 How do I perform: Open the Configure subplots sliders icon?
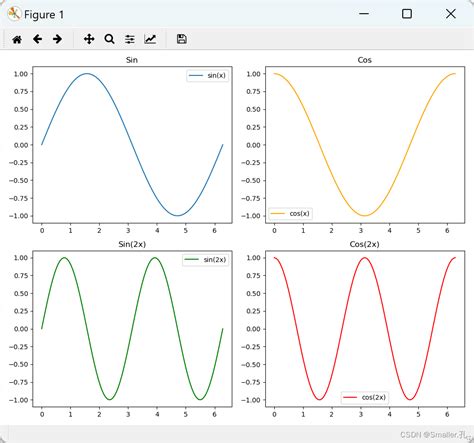130,39
